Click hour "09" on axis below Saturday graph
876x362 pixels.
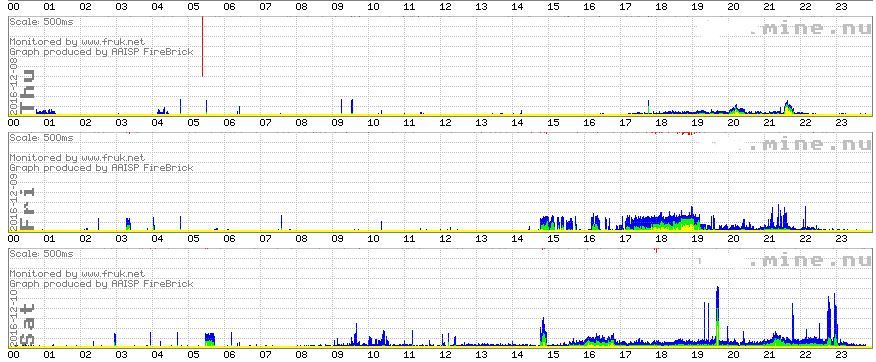coord(337,355)
